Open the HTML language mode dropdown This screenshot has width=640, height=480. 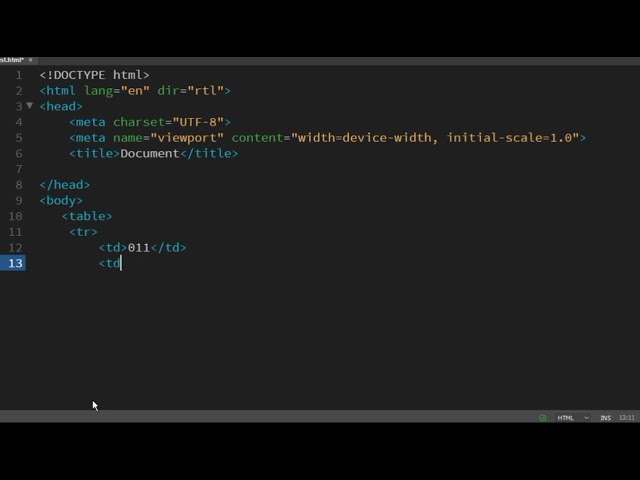pos(573,418)
